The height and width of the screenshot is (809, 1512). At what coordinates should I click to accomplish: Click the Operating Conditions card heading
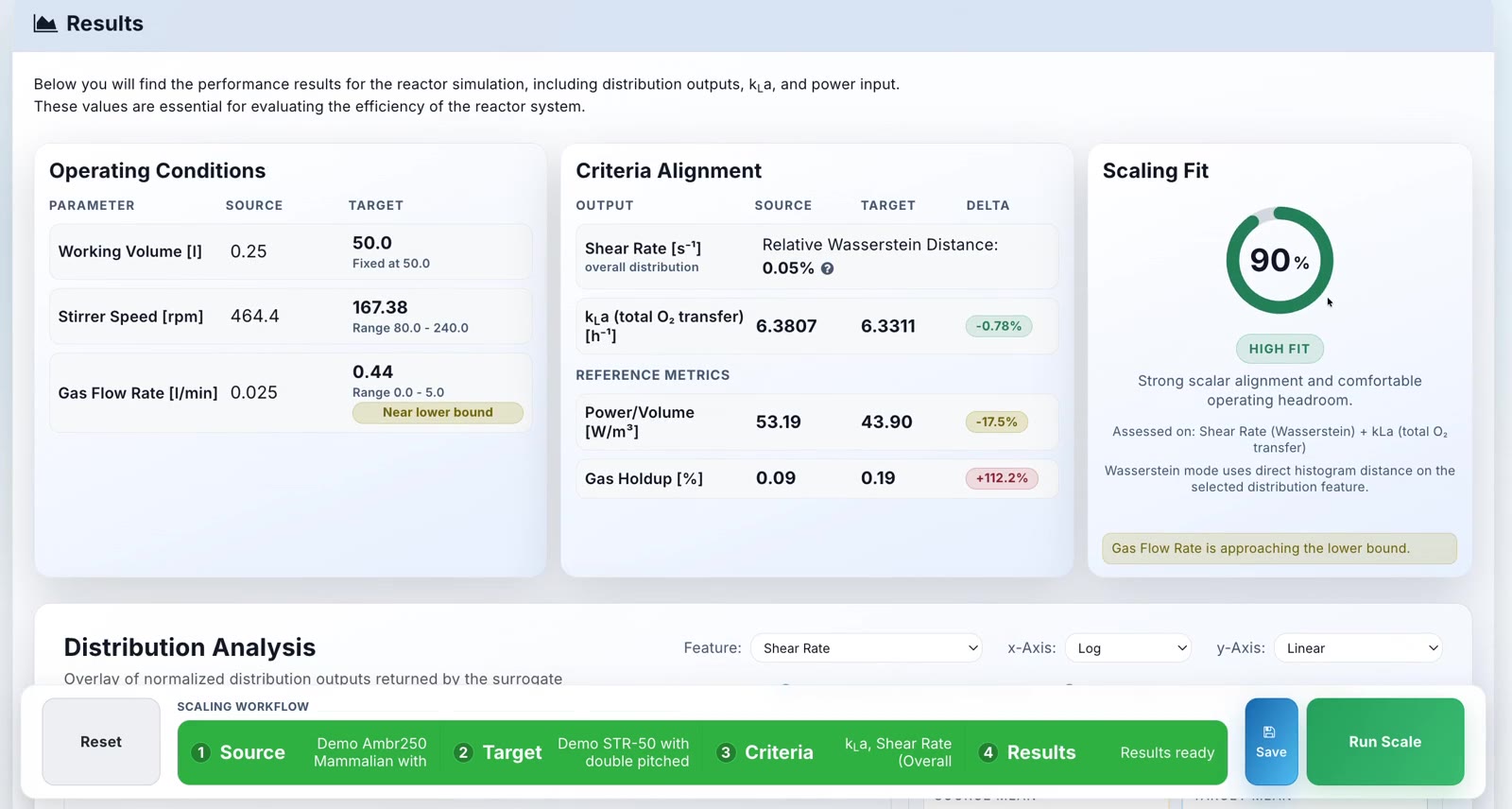tap(158, 171)
